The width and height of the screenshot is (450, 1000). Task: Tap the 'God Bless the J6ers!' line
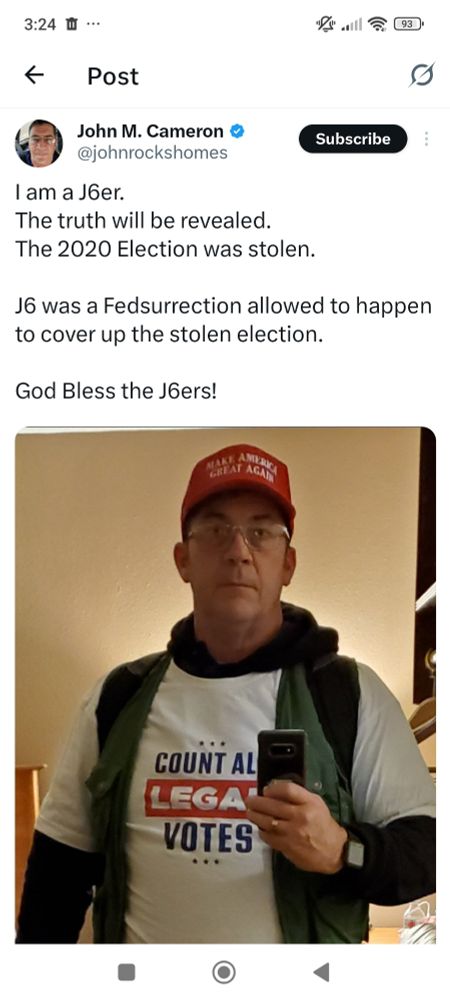point(116,390)
